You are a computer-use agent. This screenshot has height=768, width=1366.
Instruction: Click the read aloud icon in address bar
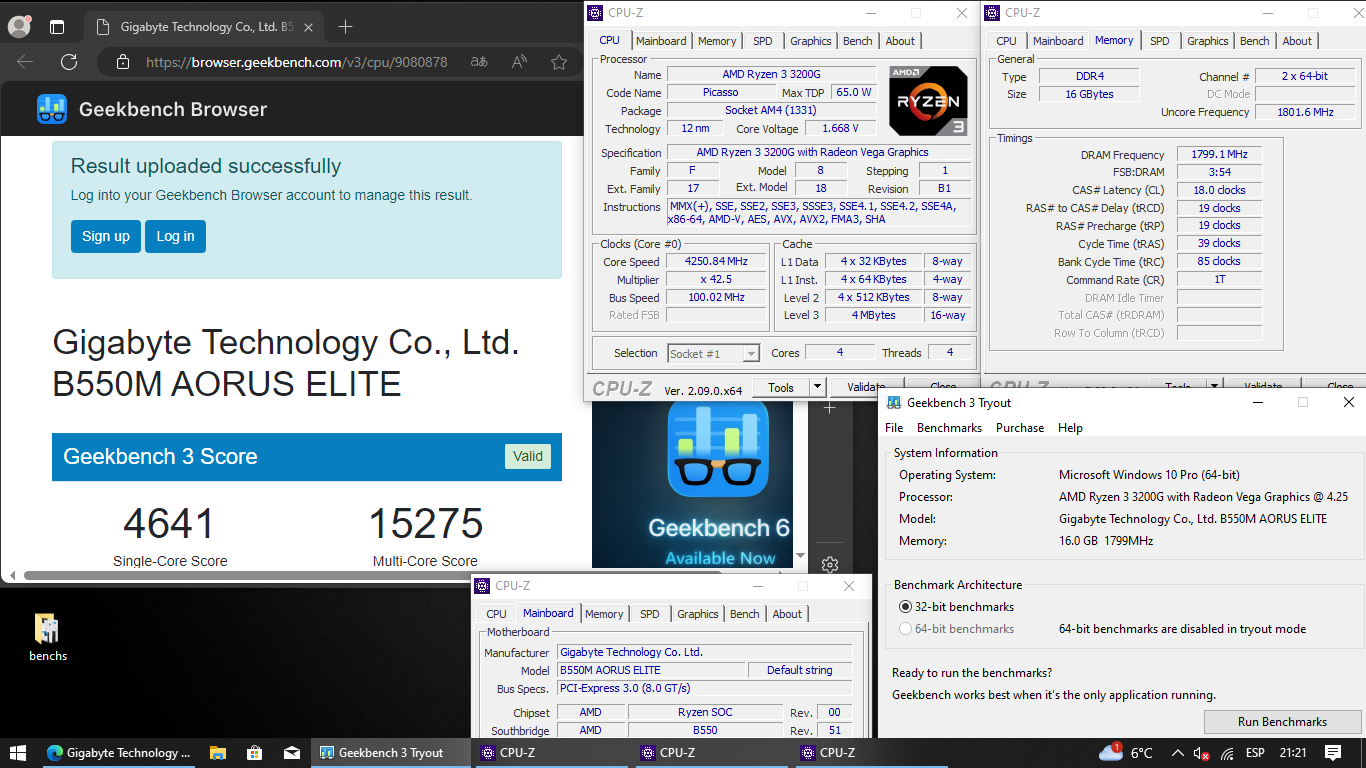pos(519,62)
